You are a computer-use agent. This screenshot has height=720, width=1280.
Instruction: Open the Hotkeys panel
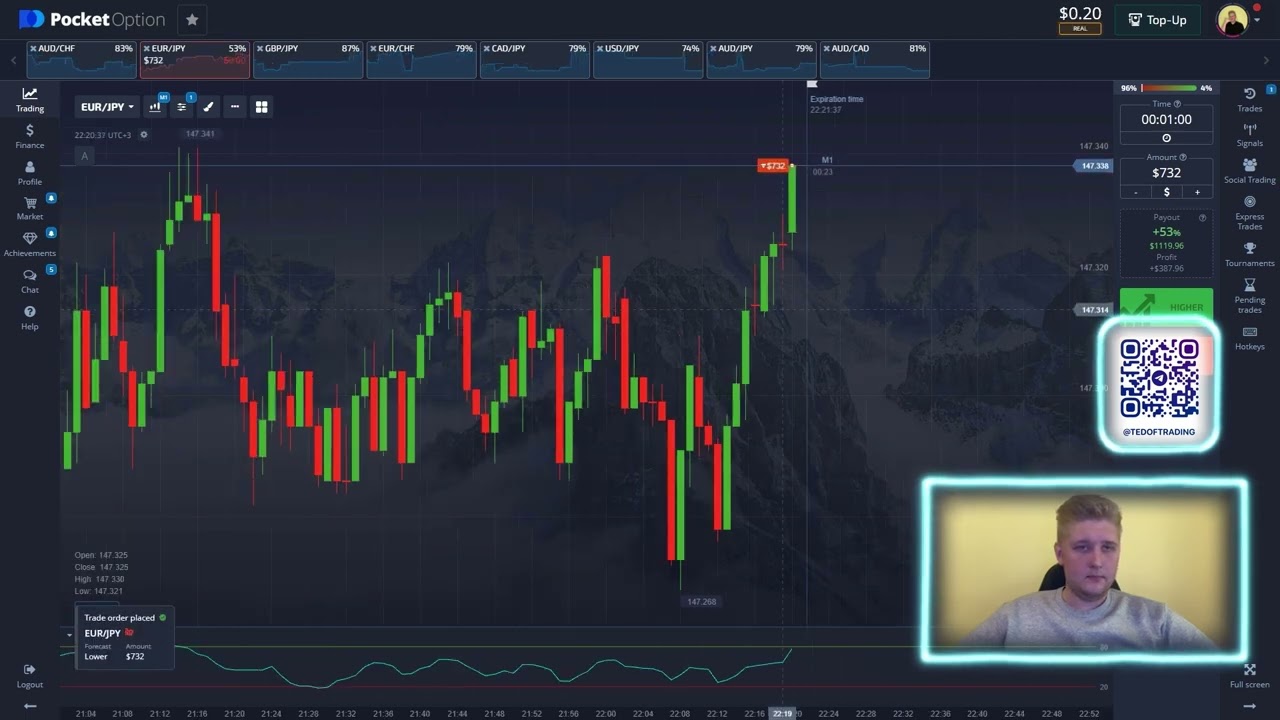[1249, 338]
